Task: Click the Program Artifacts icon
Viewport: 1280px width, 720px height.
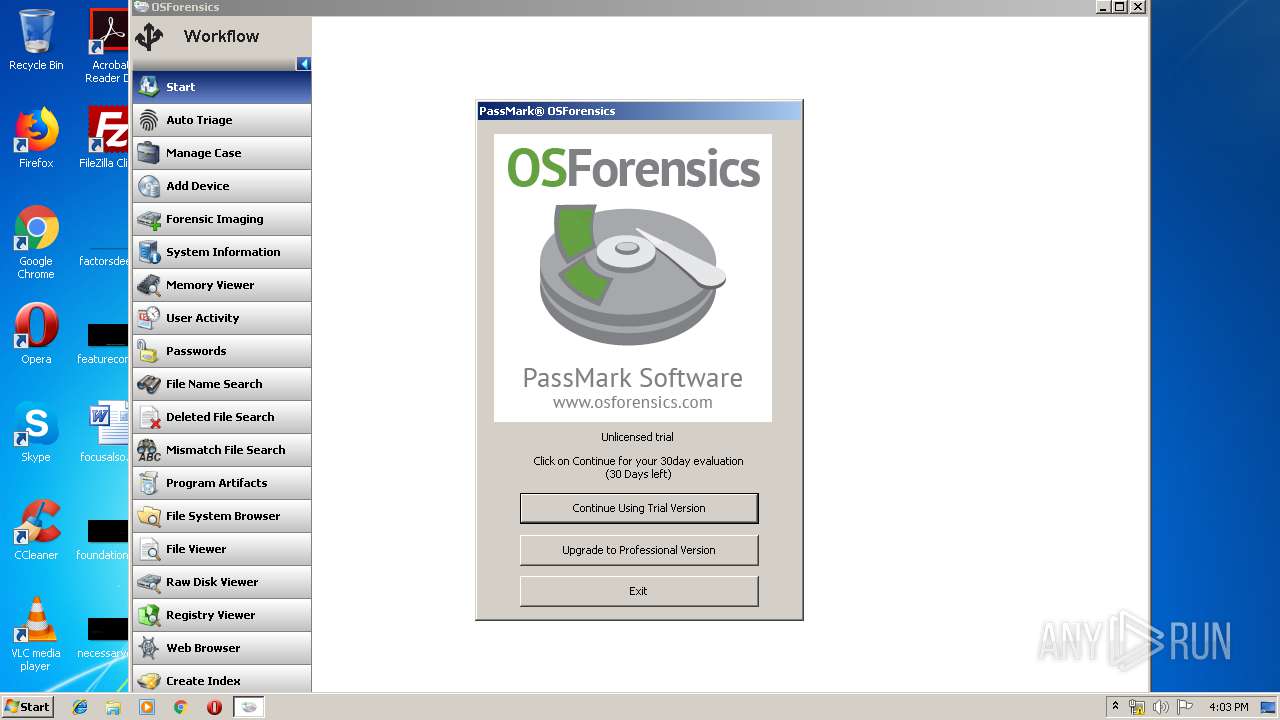Action: pyautogui.click(x=148, y=483)
